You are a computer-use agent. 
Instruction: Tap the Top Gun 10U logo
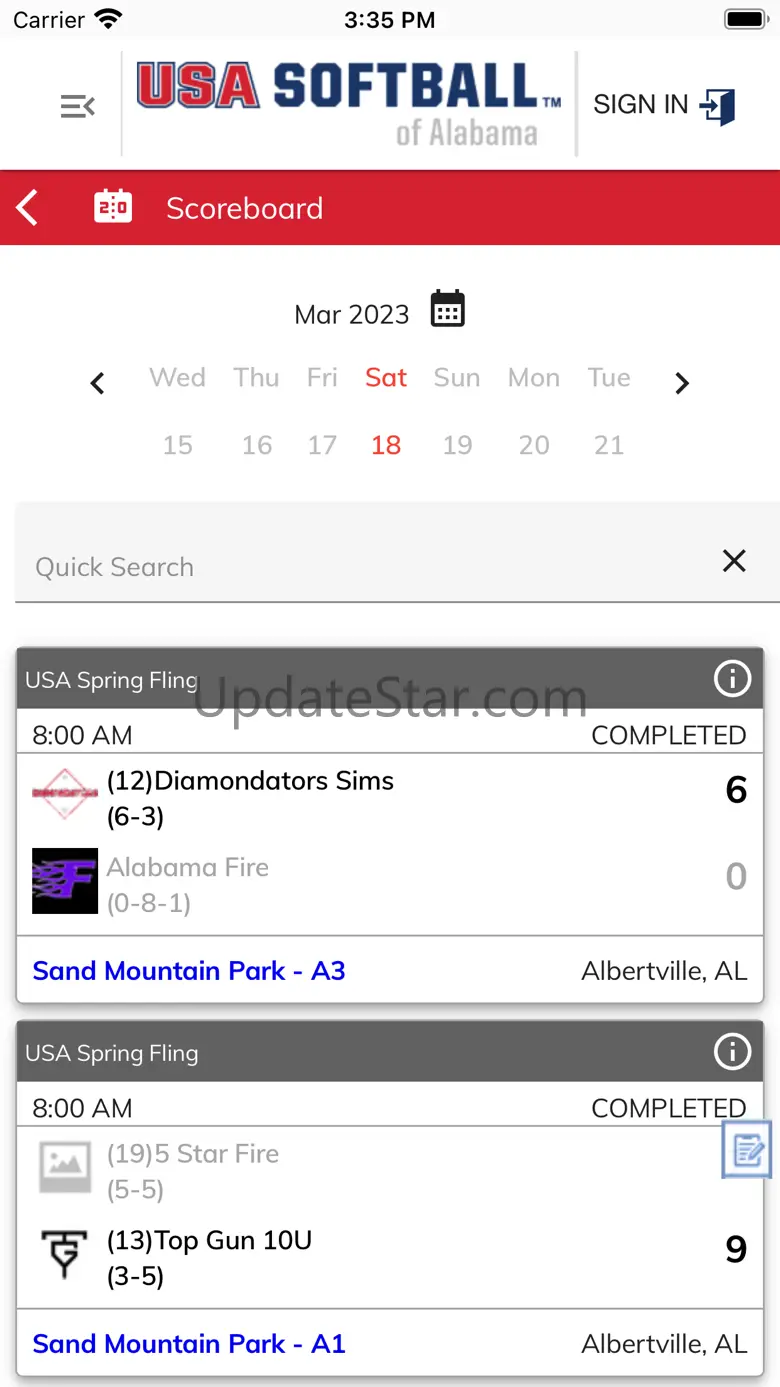tap(65, 1254)
